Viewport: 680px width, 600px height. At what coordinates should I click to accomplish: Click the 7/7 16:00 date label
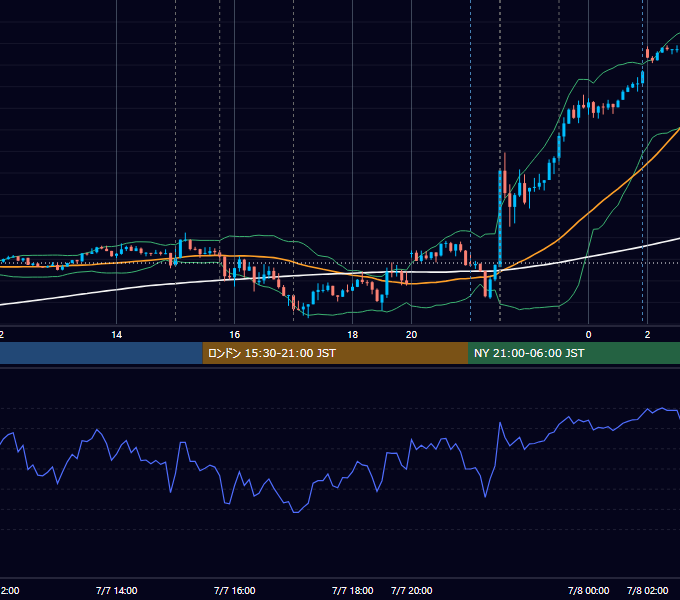[235, 590]
